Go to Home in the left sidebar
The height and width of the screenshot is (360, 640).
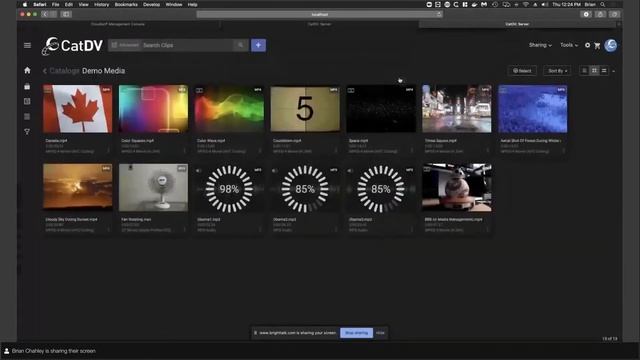click(27, 70)
